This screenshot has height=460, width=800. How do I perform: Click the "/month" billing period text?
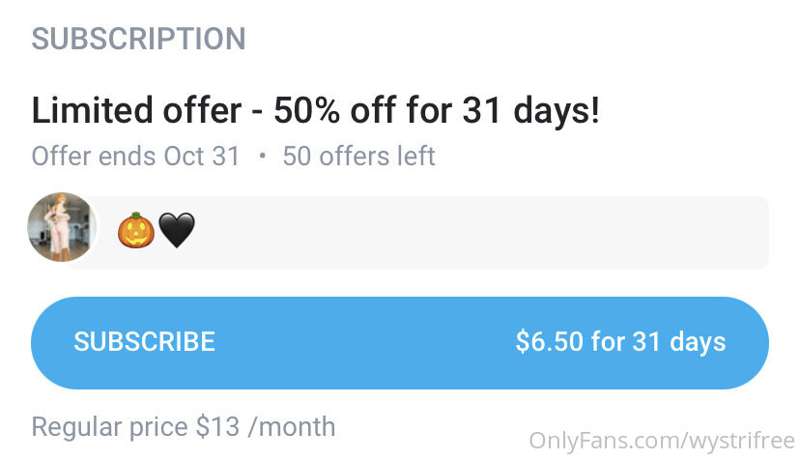292,426
